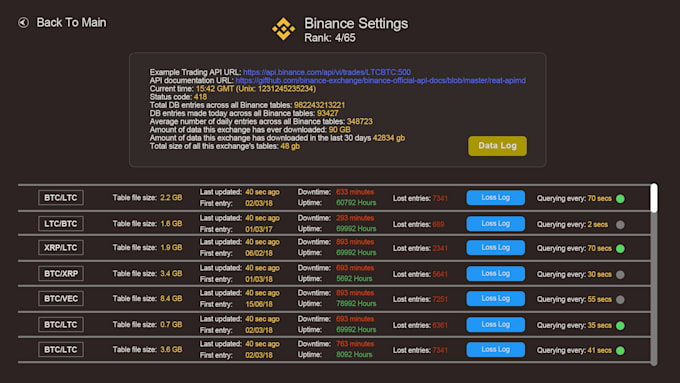Open Loss Log for the XRP/LTC row

(x=496, y=248)
